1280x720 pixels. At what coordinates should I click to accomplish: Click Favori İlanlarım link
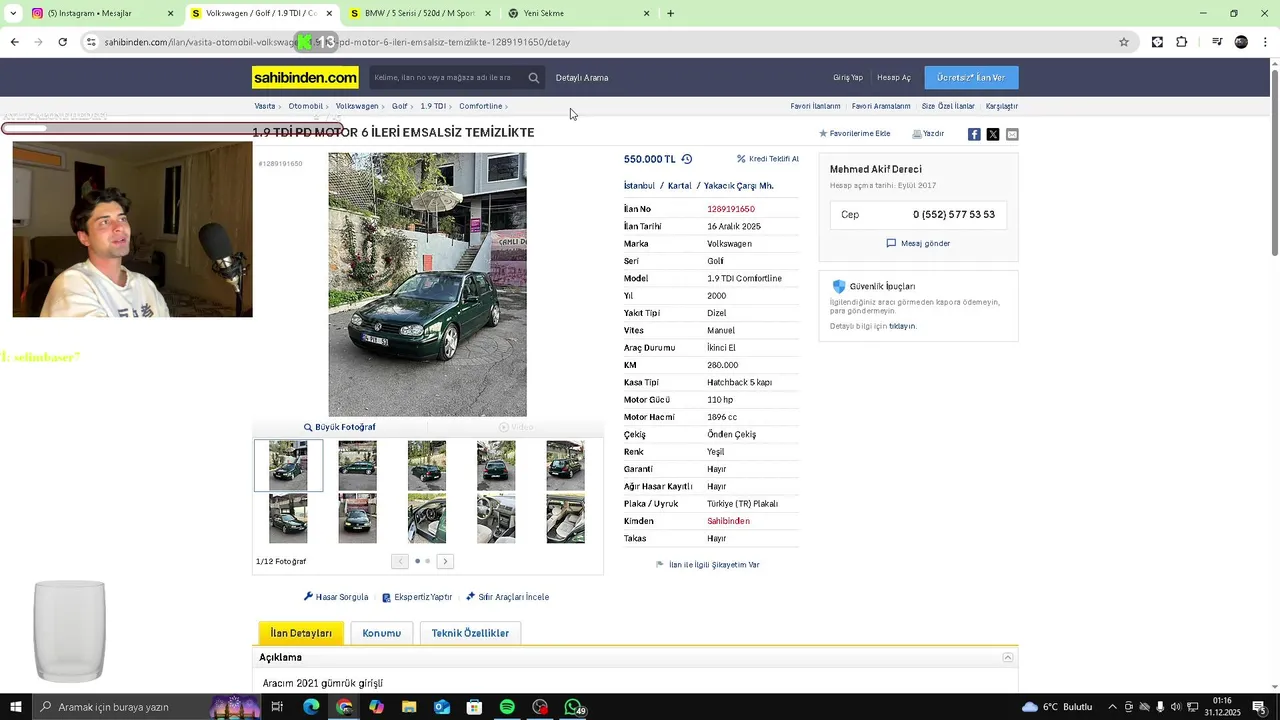tap(815, 106)
